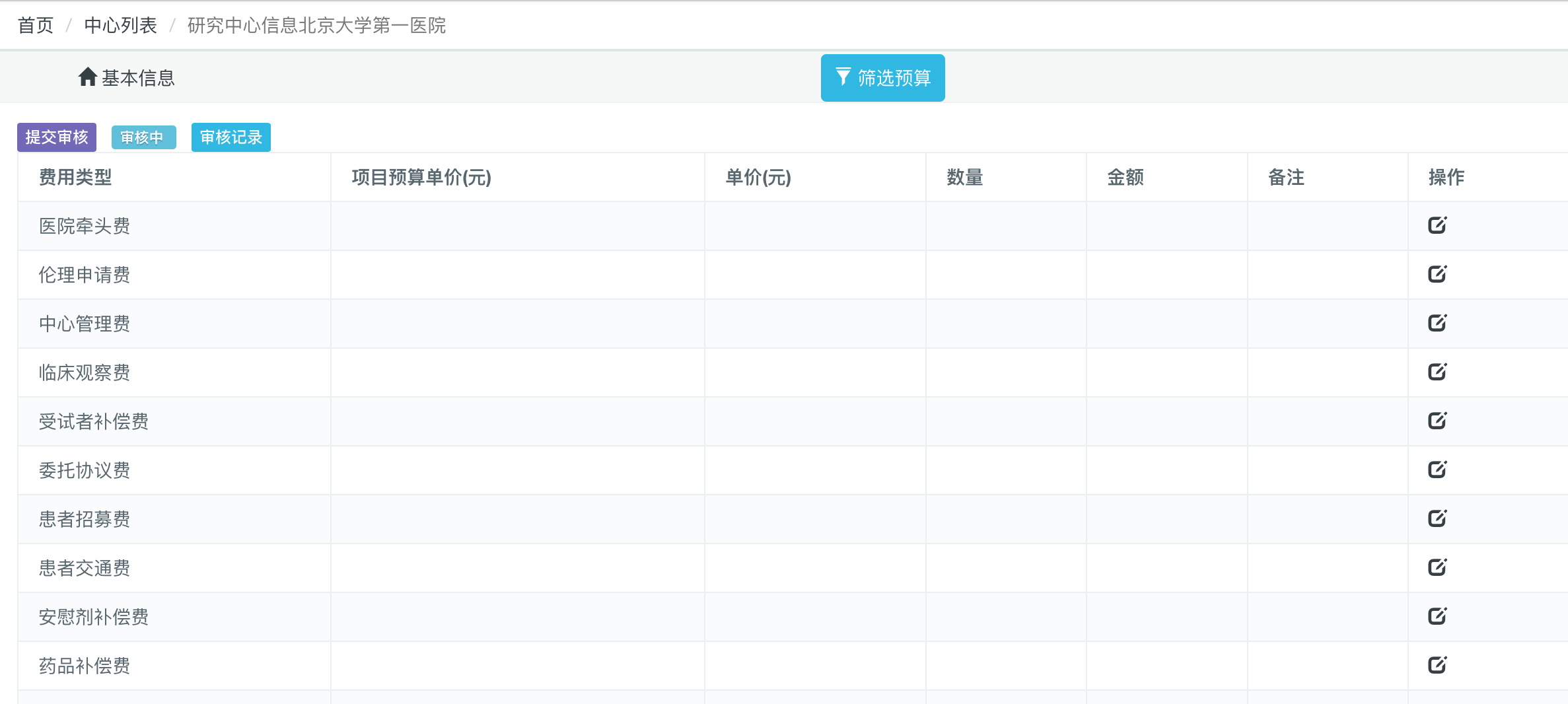Open the 基本信息 tab
The image size is (1568, 704).
[126, 78]
